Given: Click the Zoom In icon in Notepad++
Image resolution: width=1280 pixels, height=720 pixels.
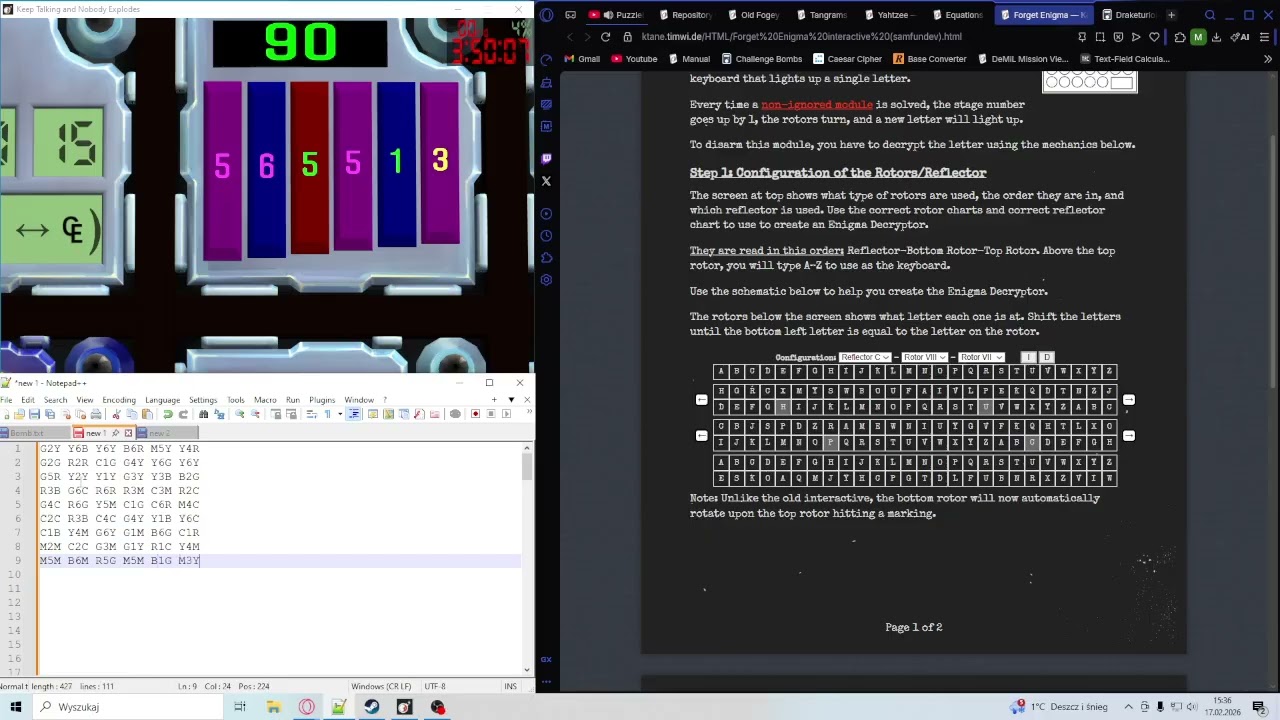Looking at the screenshot, I should (240, 414).
